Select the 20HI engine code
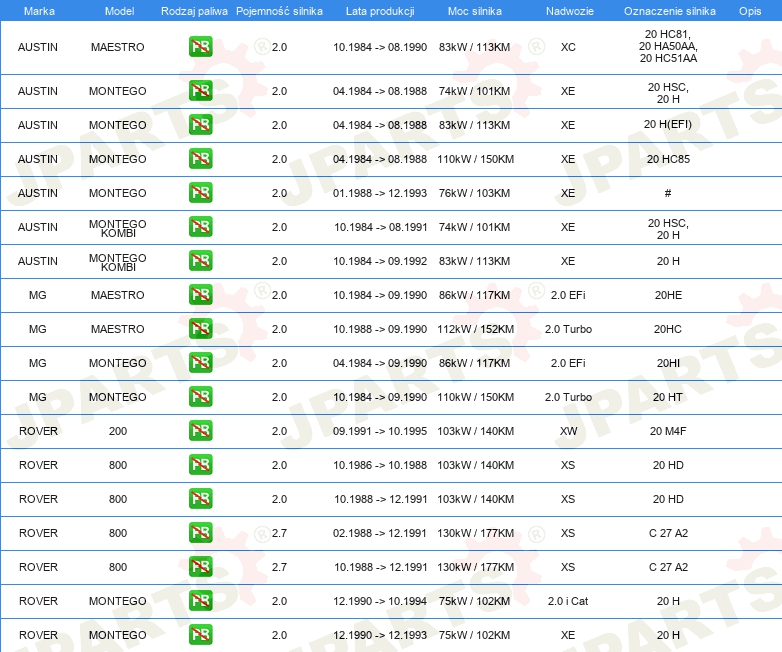The width and height of the screenshot is (782, 652). (668, 363)
